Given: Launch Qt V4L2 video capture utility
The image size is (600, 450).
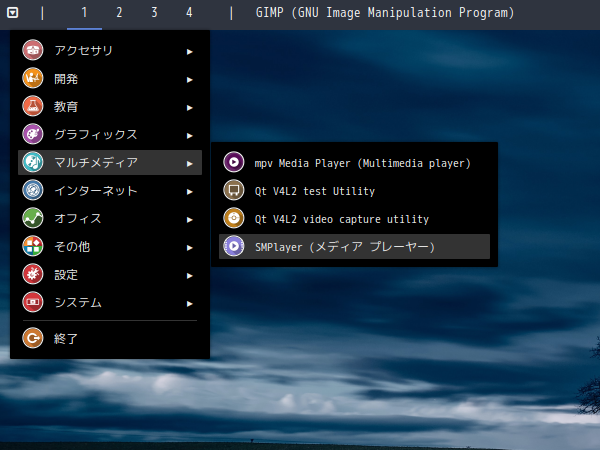Looking at the screenshot, I should click(354, 218).
